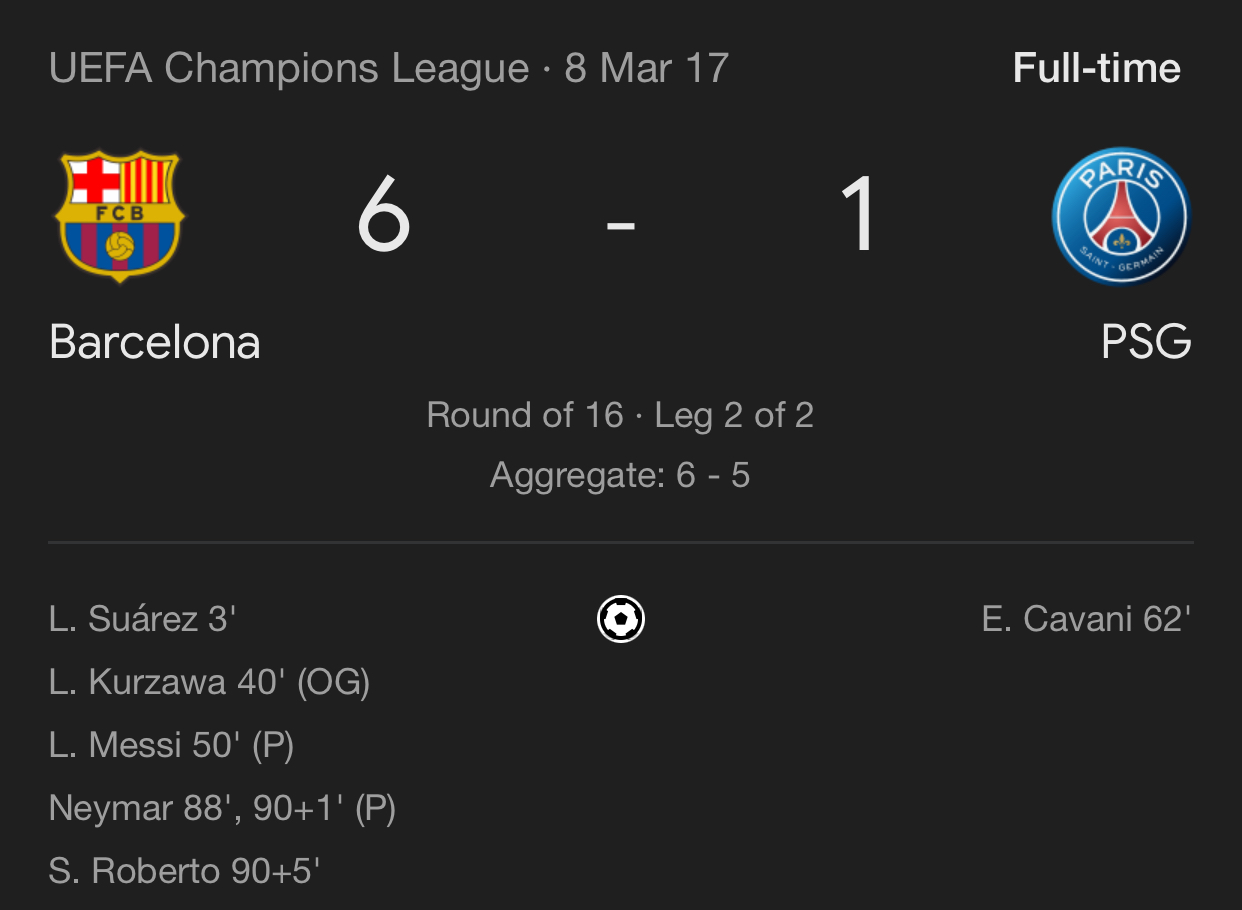Select E. Cavani 62' goal entry
The image size is (1242, 910).
1087,619
